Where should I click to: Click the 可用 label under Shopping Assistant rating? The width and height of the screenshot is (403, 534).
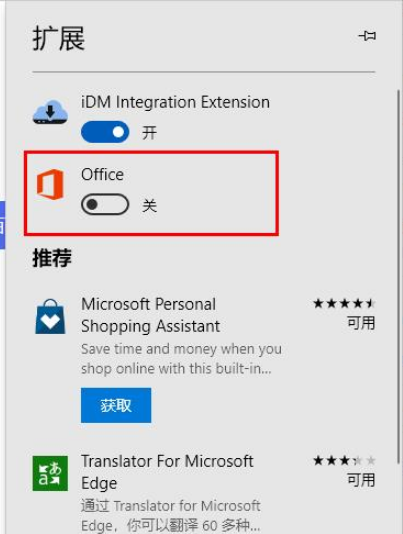coord(361,323)
